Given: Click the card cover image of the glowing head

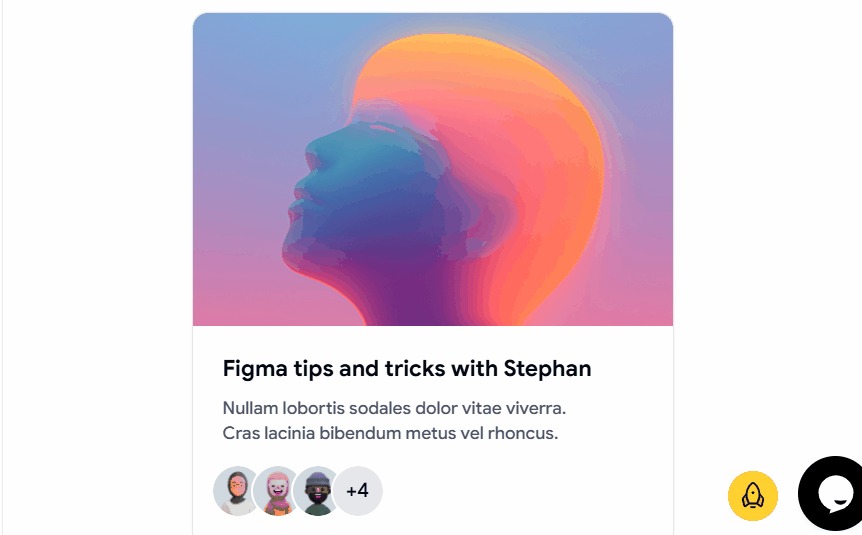Looking at the screenshot, I should click(433, 169).
